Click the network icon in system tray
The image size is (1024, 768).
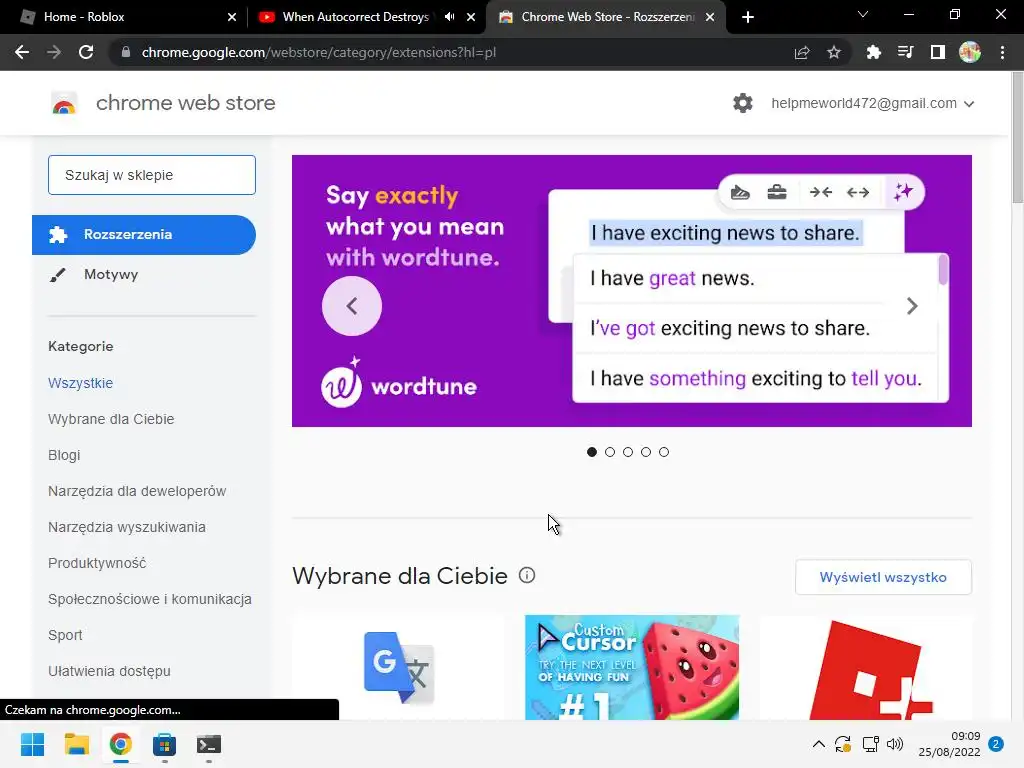(870, 744)
